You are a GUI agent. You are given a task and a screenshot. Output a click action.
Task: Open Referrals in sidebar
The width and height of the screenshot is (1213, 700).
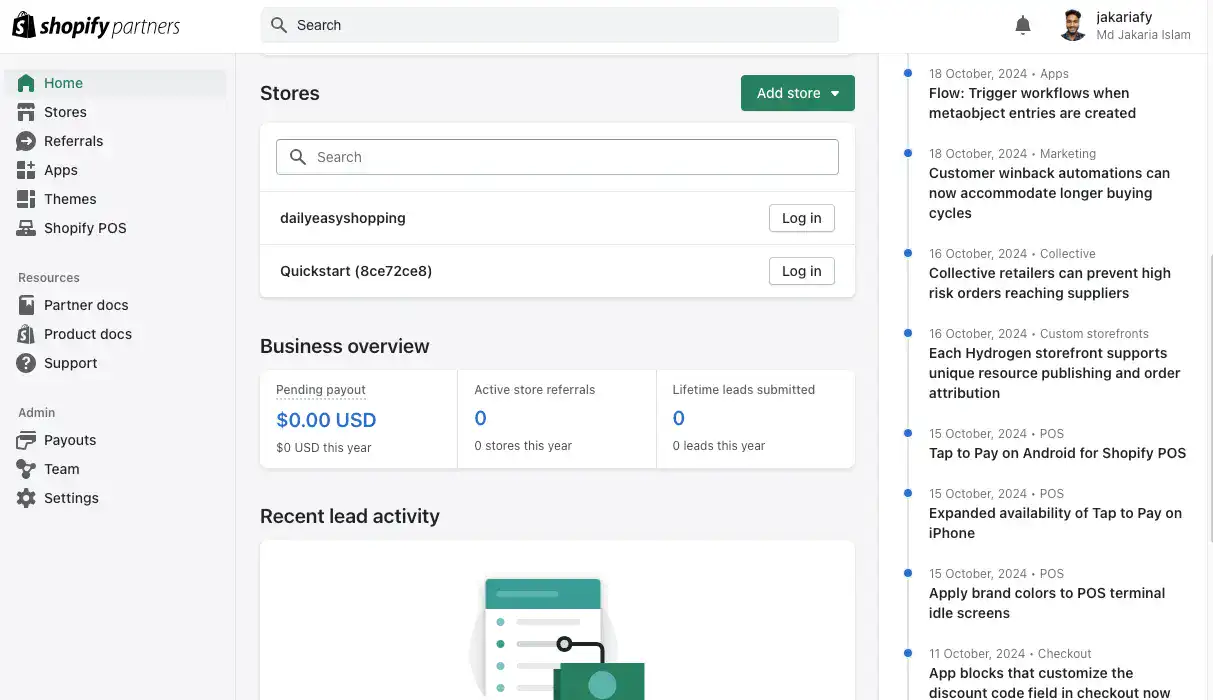pyautogui.click(x=115, y=141)
